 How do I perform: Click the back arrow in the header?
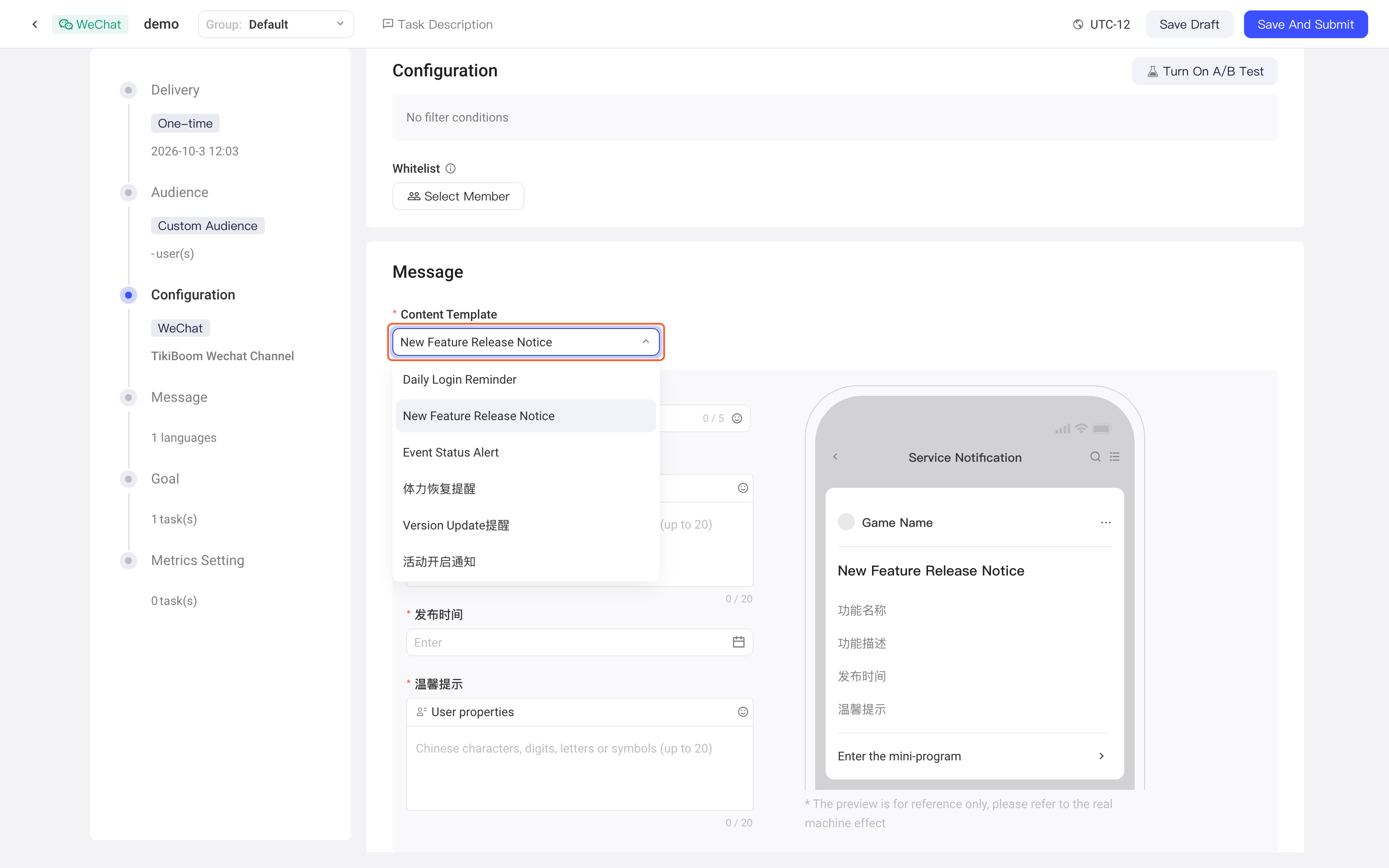coord(35,24)
